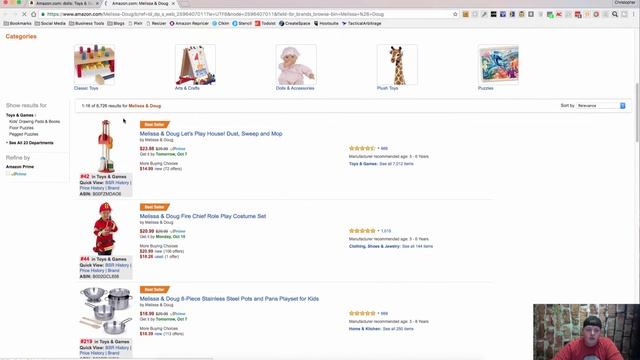Click the page vertical scrollbar
Screen dimensions: 640x360
(x=637, y=112)
